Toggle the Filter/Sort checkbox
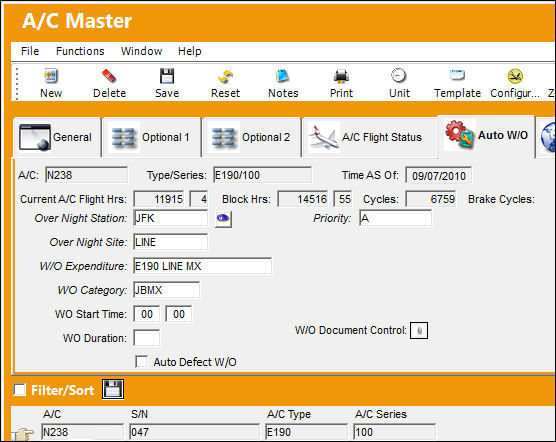The height and width of the screenshot is (442, 556). (x=20, y=390)
